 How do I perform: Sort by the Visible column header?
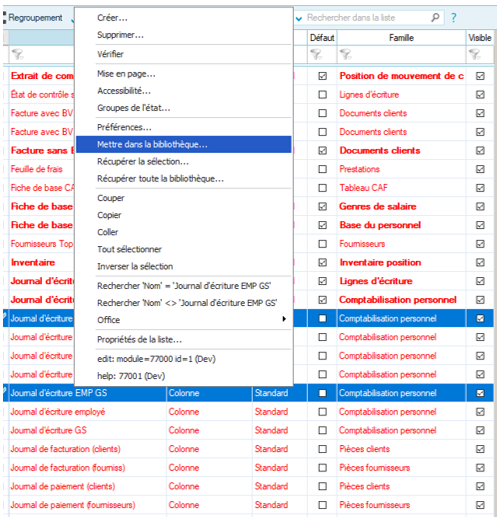(x=480, y=38)
